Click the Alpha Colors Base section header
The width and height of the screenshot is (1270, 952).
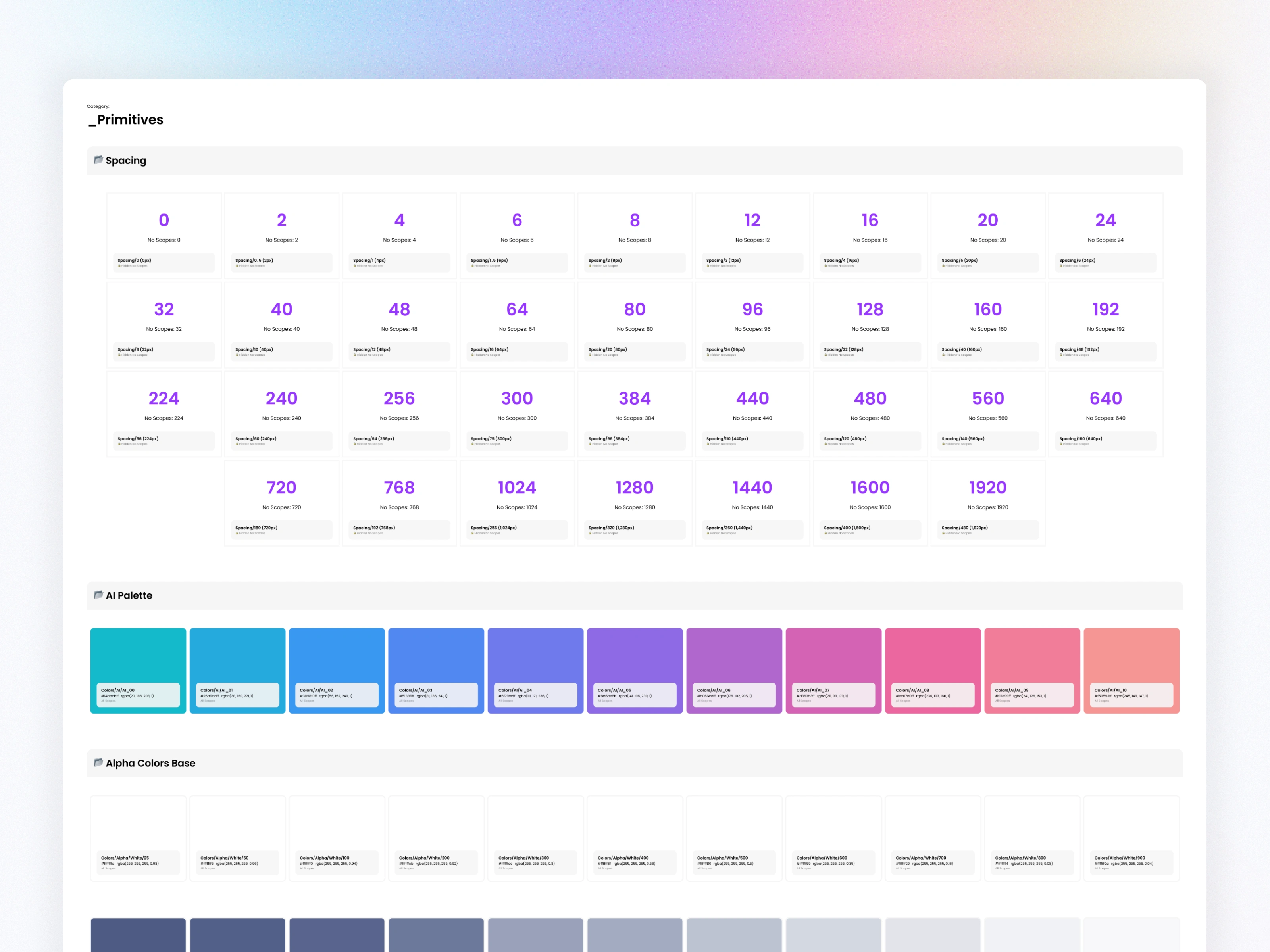tap(150, 763)
